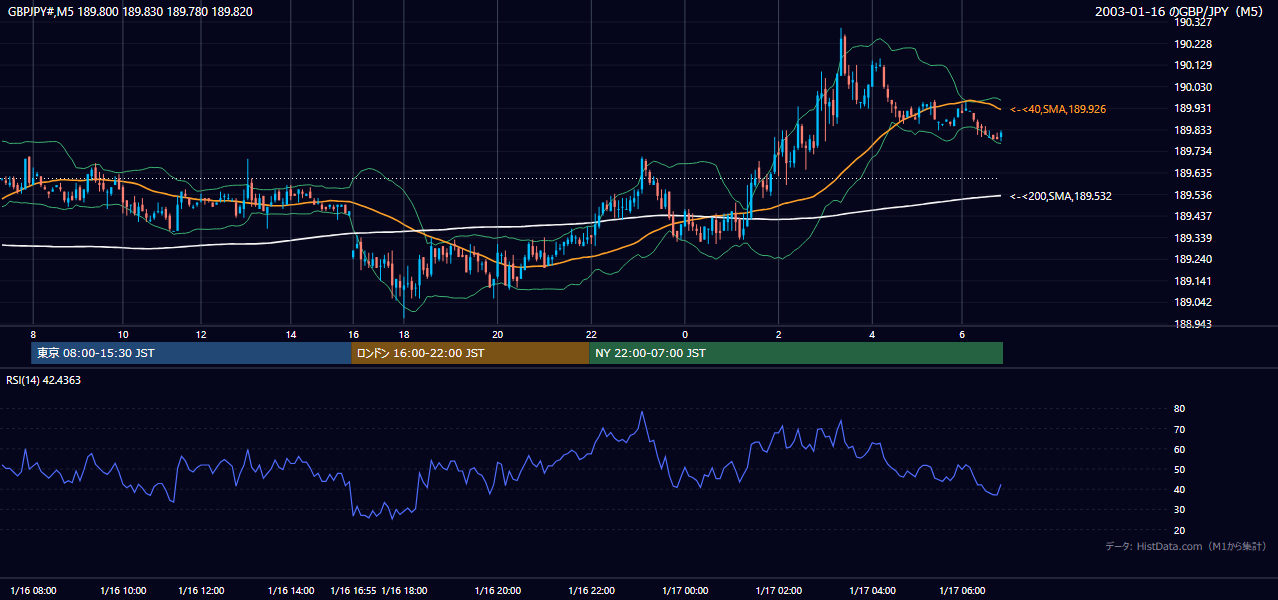Click hour label 12 under the price chart
1278x600 pixels.
tap(201, 334)
